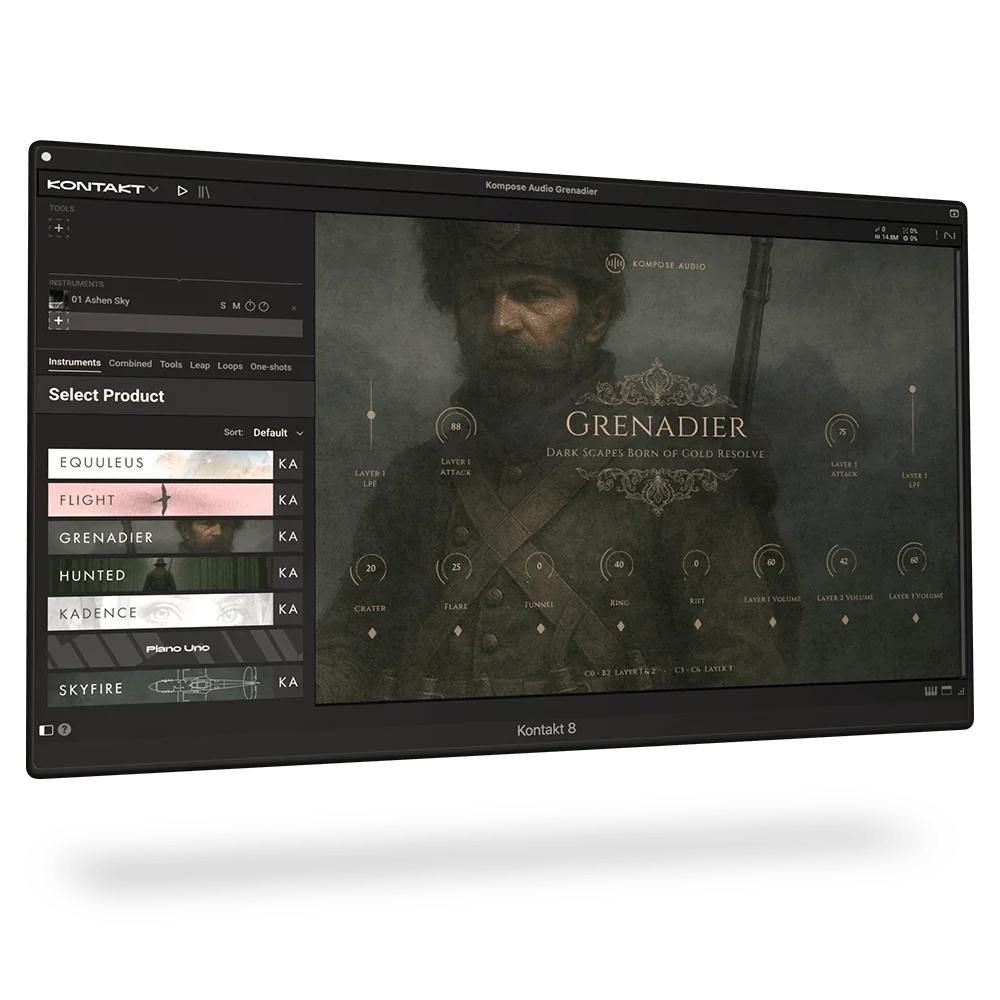Image resolution: width=1000 pixels, height=1000 pixels.
Task: Select the Skyfire product banner
Action: point(160,686)
